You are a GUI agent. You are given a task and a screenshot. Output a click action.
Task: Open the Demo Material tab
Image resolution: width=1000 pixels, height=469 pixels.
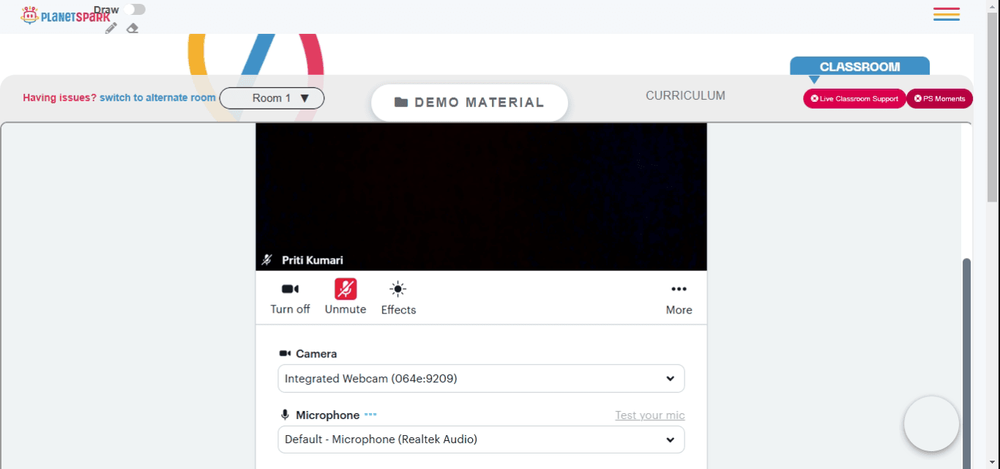click(x=469, y=103)
